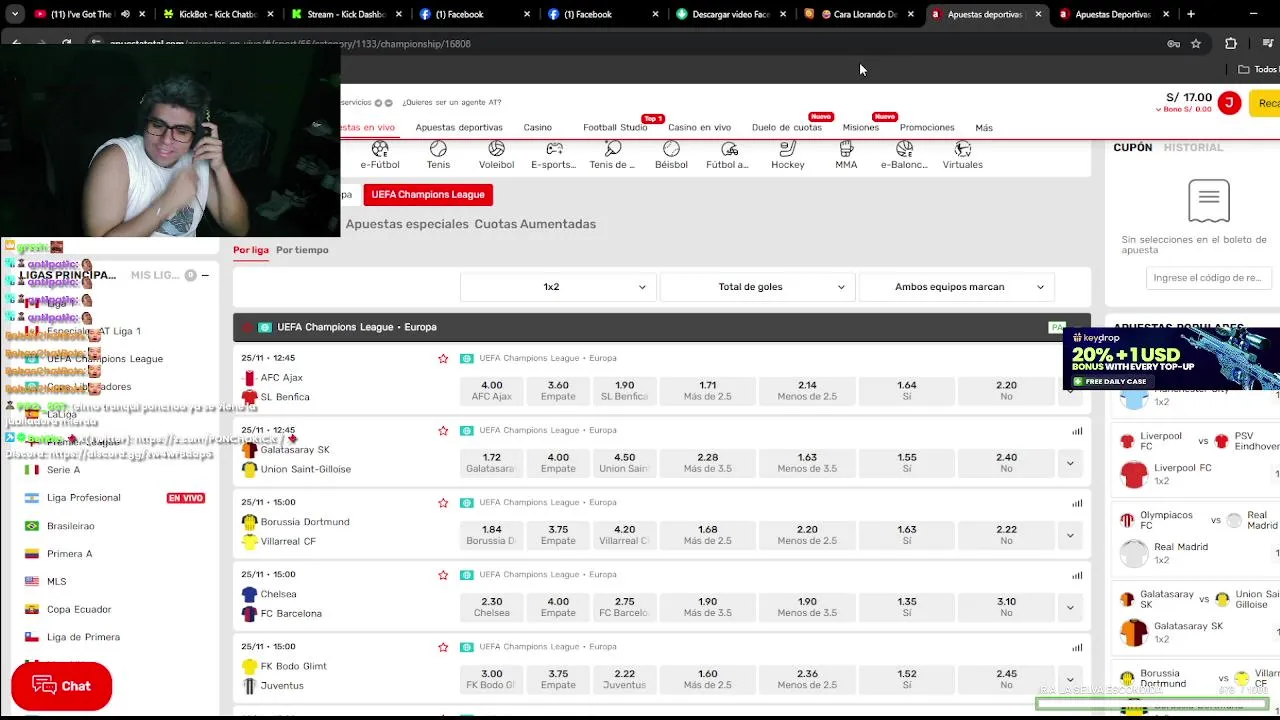Switch to the Por tiempo tab

[302, 250]
